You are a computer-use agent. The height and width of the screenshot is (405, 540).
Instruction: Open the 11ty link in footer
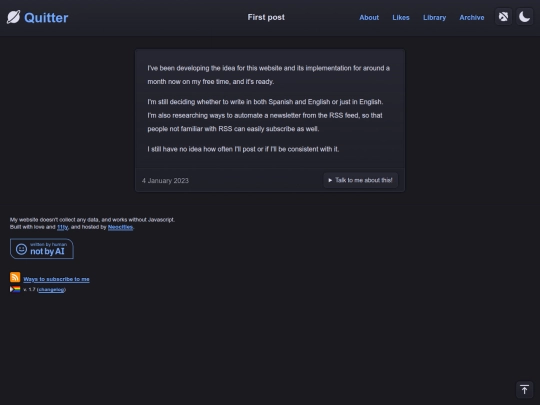click(62, 227)
